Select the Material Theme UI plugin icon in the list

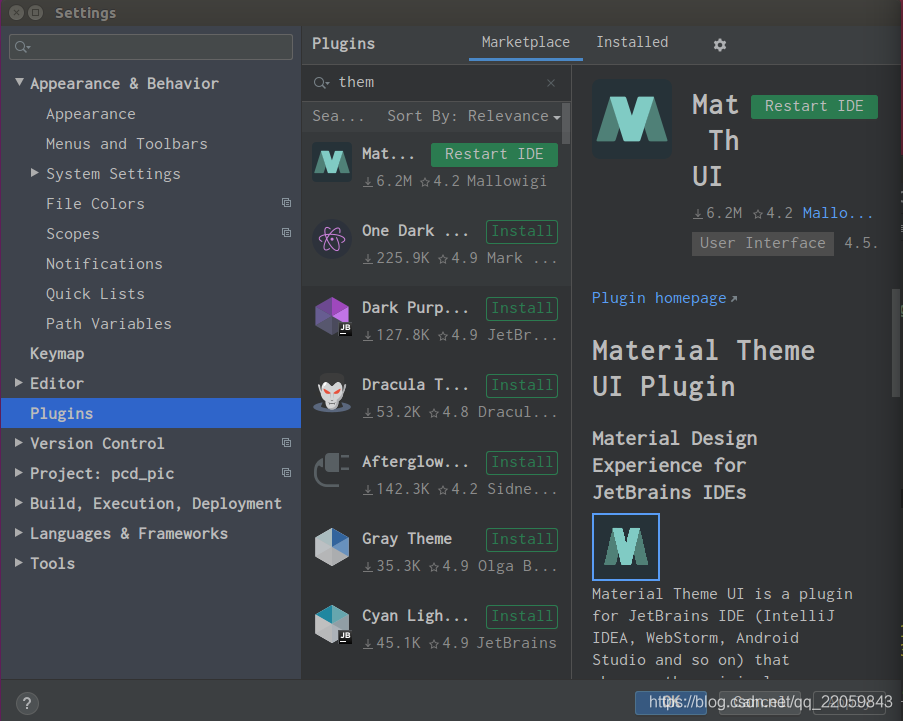point(332,162)
